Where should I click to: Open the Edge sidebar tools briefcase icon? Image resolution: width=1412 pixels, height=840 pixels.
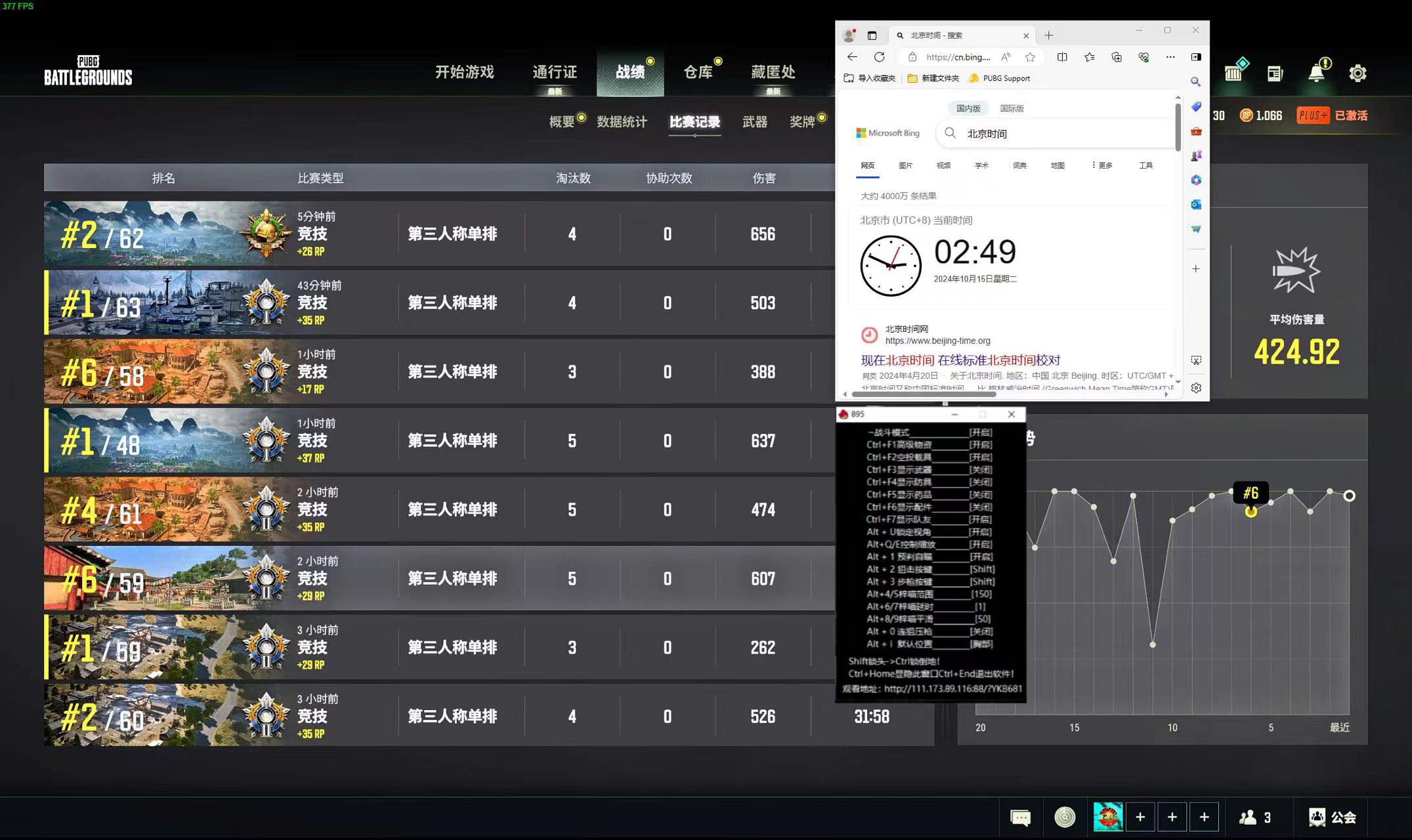(1196, 131)
